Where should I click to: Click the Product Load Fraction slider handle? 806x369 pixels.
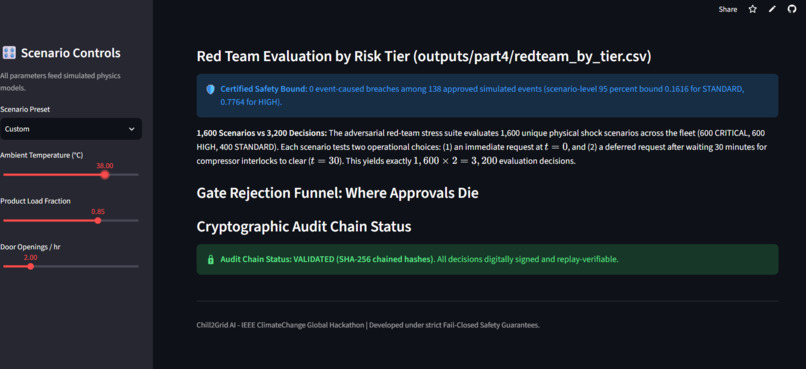pyautogui.click(x=98, y=220)
